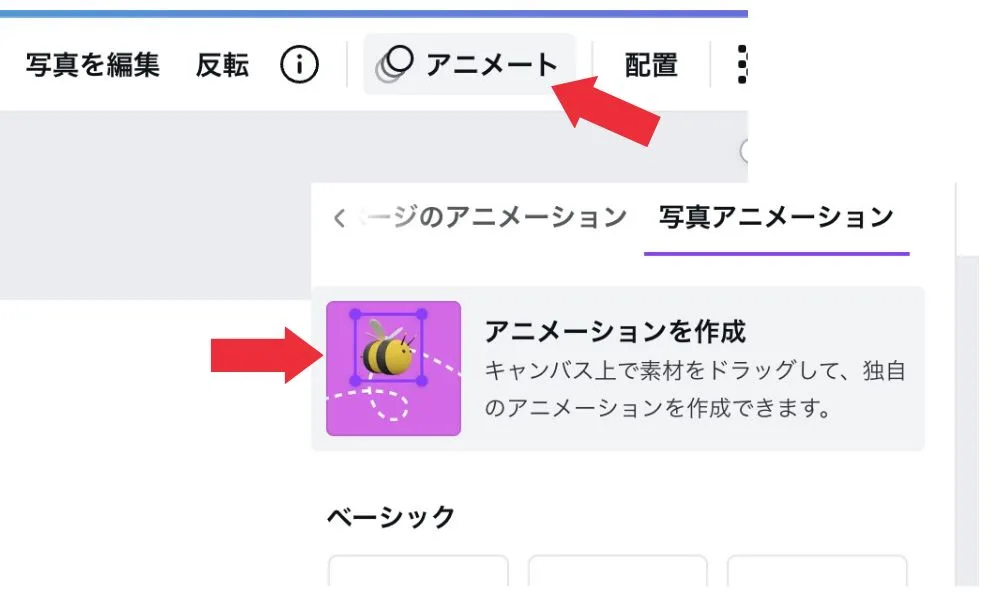Open 写真を編集 (edit photo)

tap(92, 64)
